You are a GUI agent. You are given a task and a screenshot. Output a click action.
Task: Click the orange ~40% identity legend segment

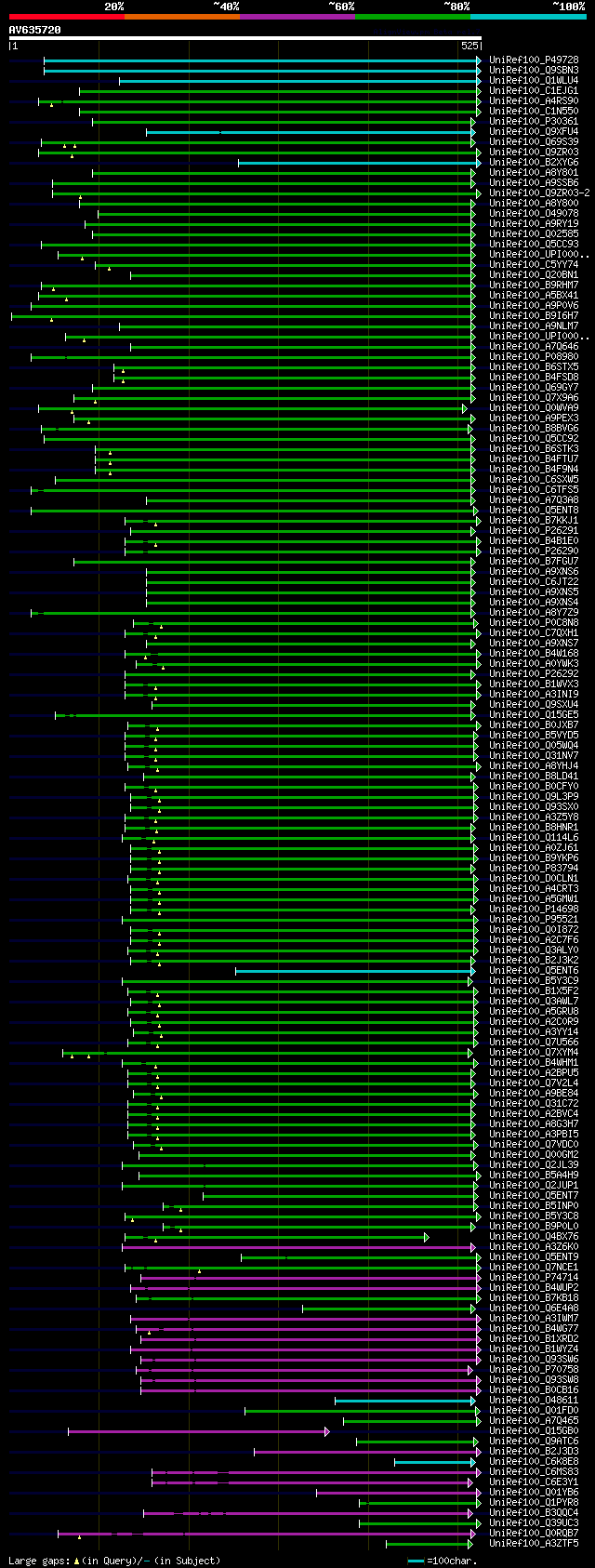point(182,17)
